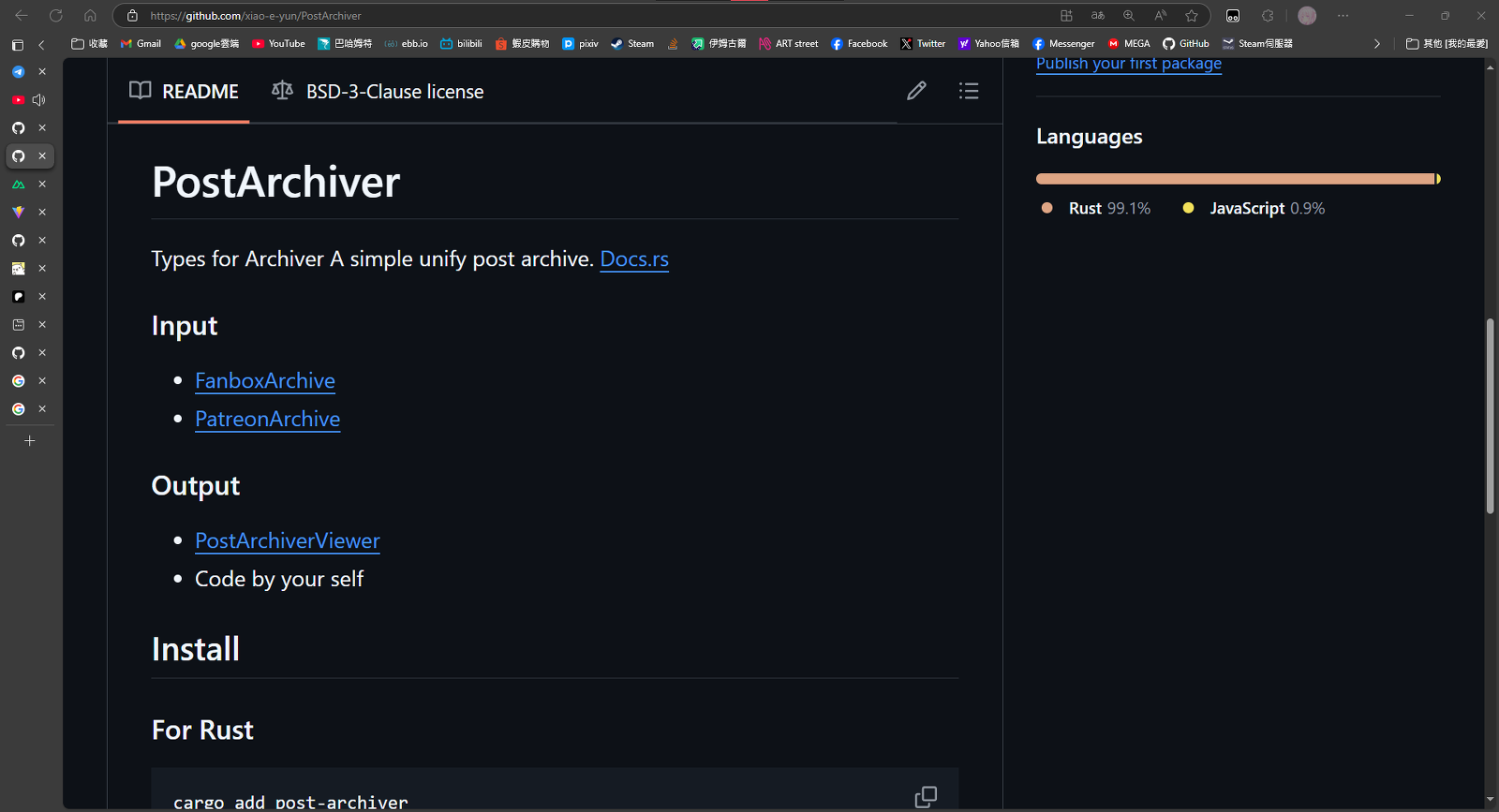Toggle the vertical tabs panel icon
1499x812 pixels.
coord(18,45)
